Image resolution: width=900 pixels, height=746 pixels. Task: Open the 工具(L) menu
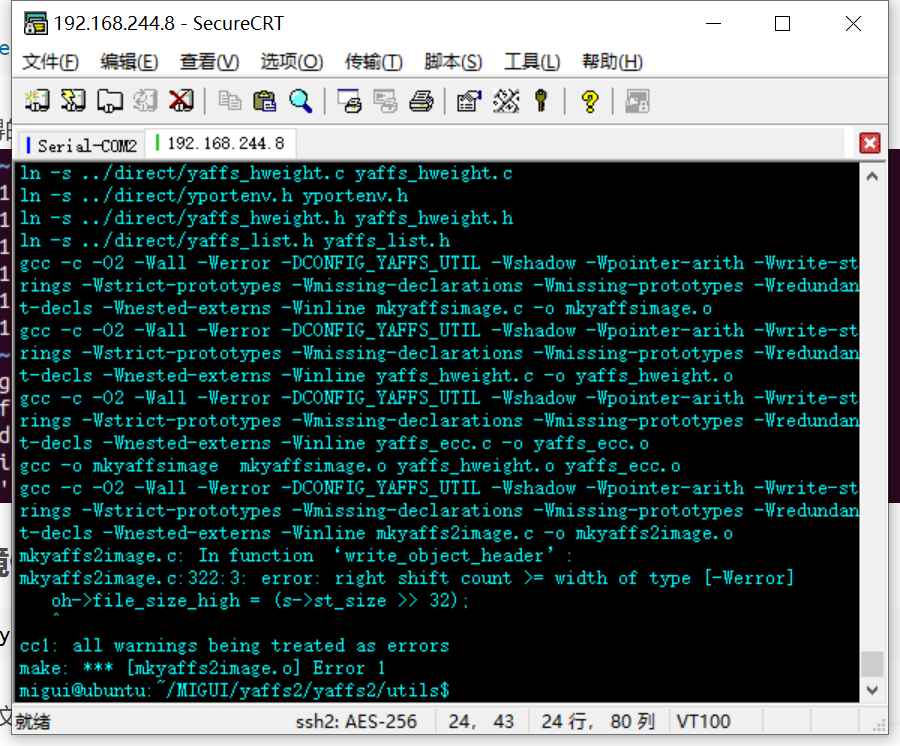(x=532, y=61)
